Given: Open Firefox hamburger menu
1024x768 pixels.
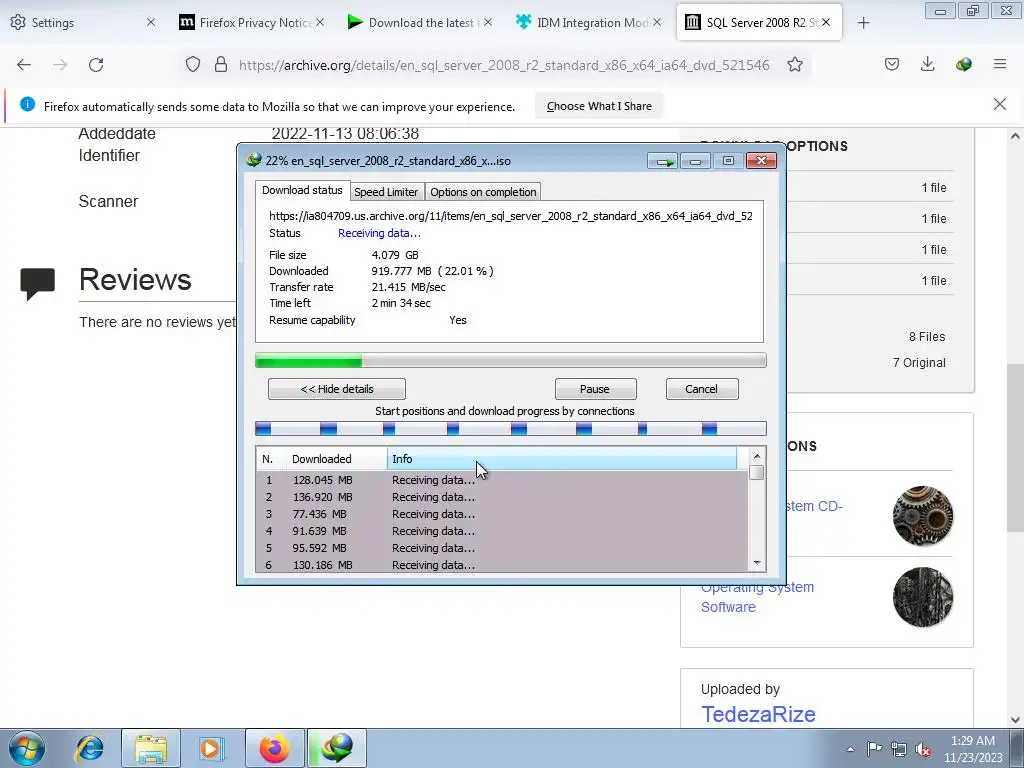Looking at the screenshot, I should (x=1000, y=64).
